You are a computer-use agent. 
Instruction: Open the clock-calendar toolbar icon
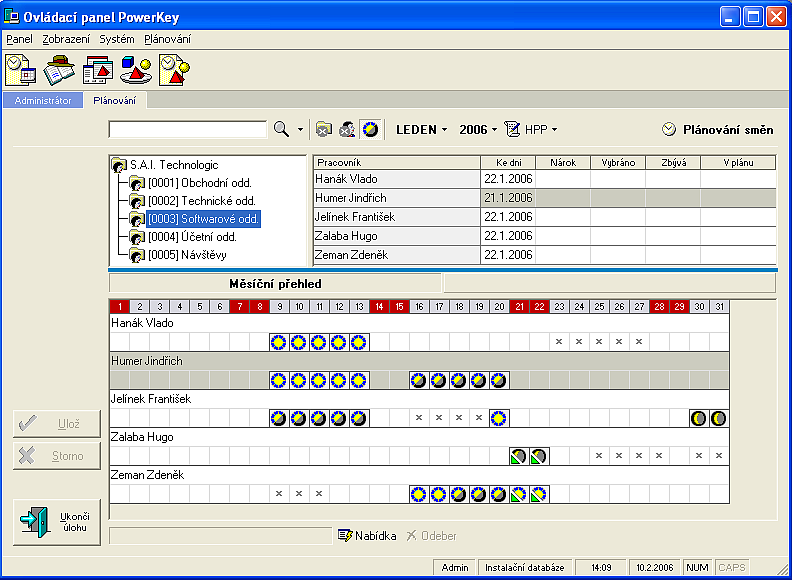(20, 69)
